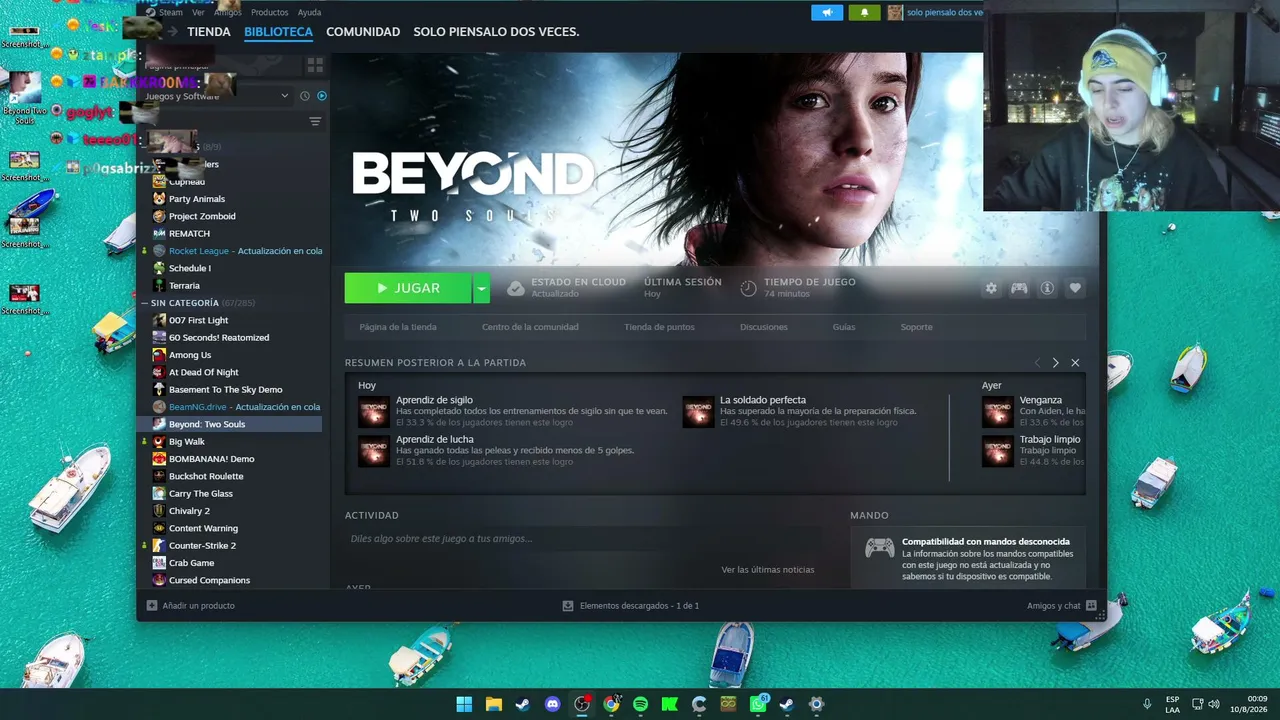Click Ver las últimas noticias
This screenshot has height=720, width=1280.
pos(768,570)
